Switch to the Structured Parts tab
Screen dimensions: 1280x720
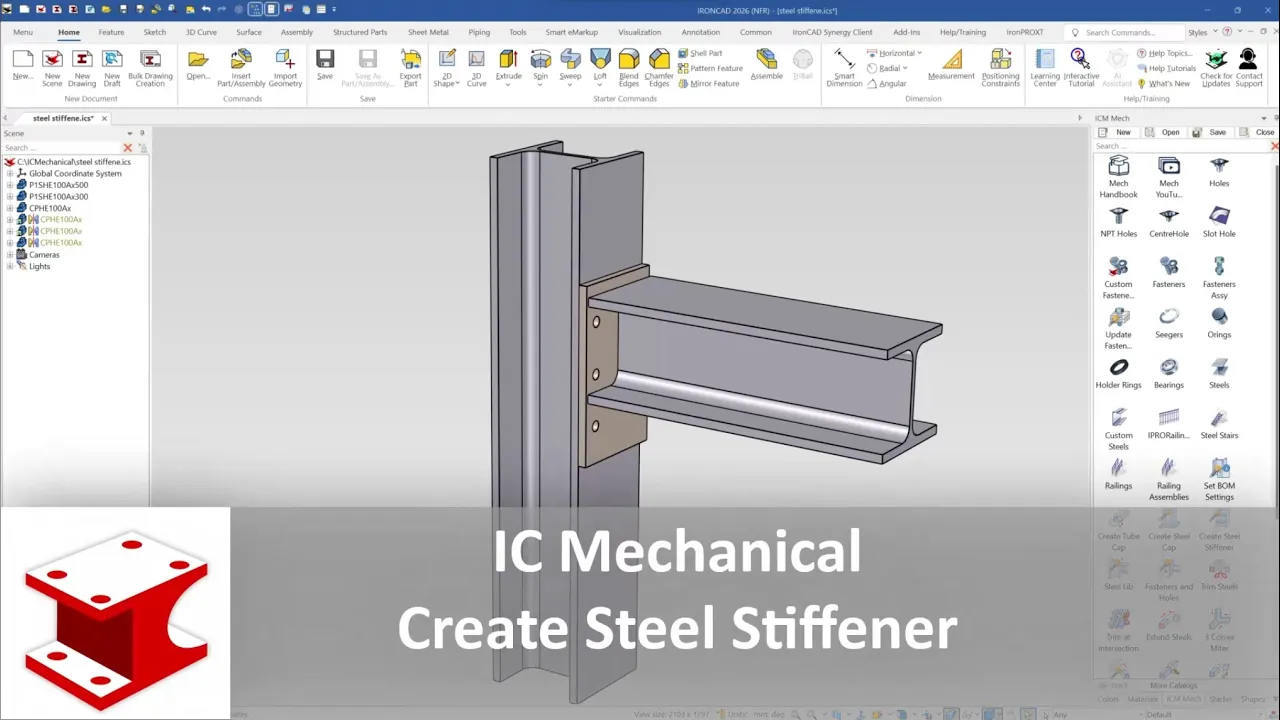pyautogui.click(x=360, y=32)
